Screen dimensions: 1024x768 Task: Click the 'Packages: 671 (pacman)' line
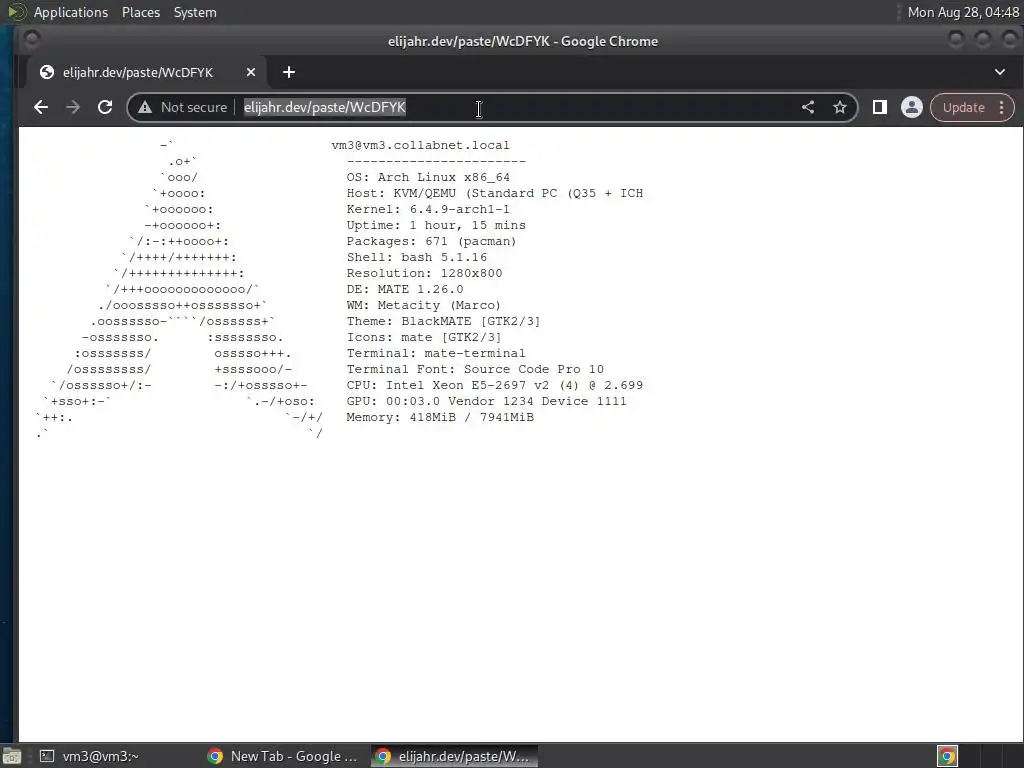pyautogui.click(x=431, y=241)
